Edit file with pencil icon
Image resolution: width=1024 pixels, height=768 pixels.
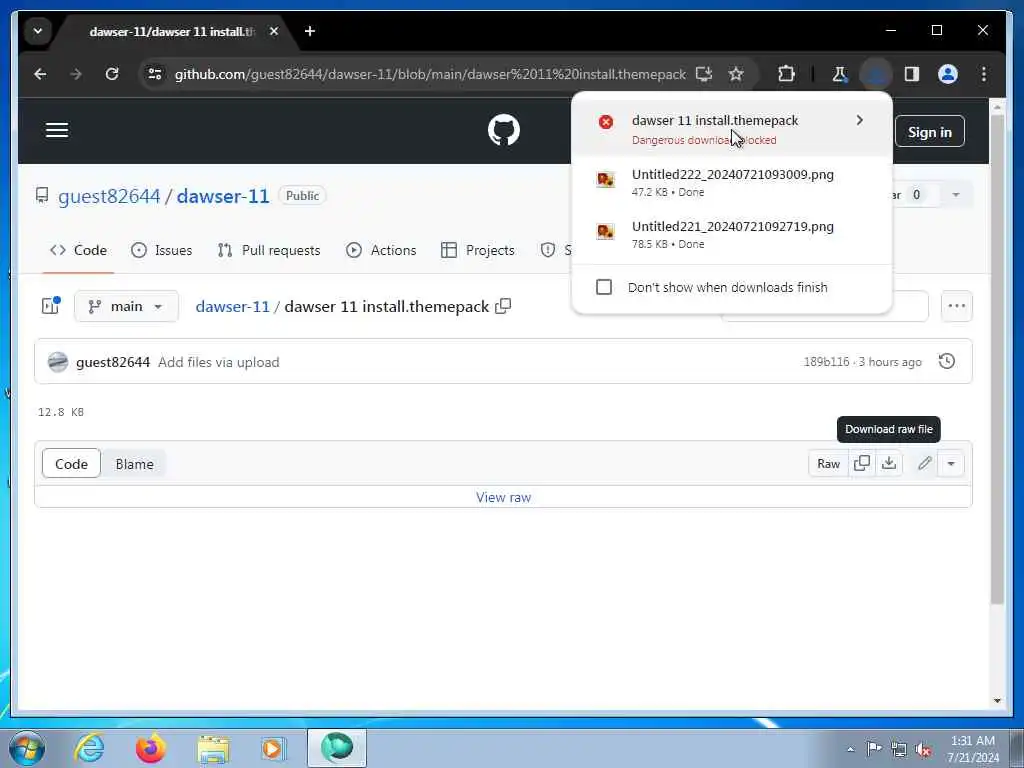click(924, 463)
